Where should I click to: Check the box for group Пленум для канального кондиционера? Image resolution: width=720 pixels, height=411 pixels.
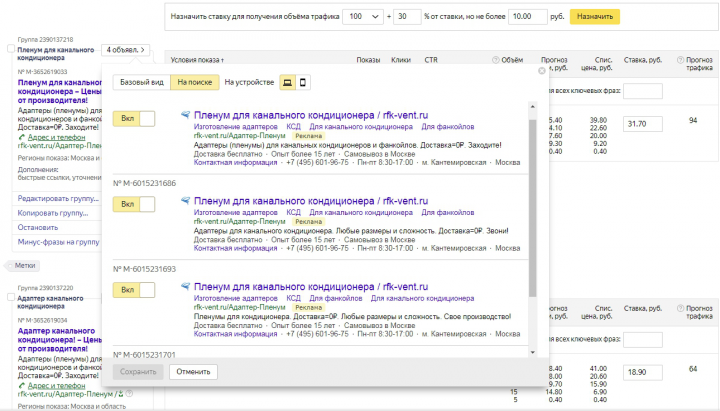click(11, 49)
